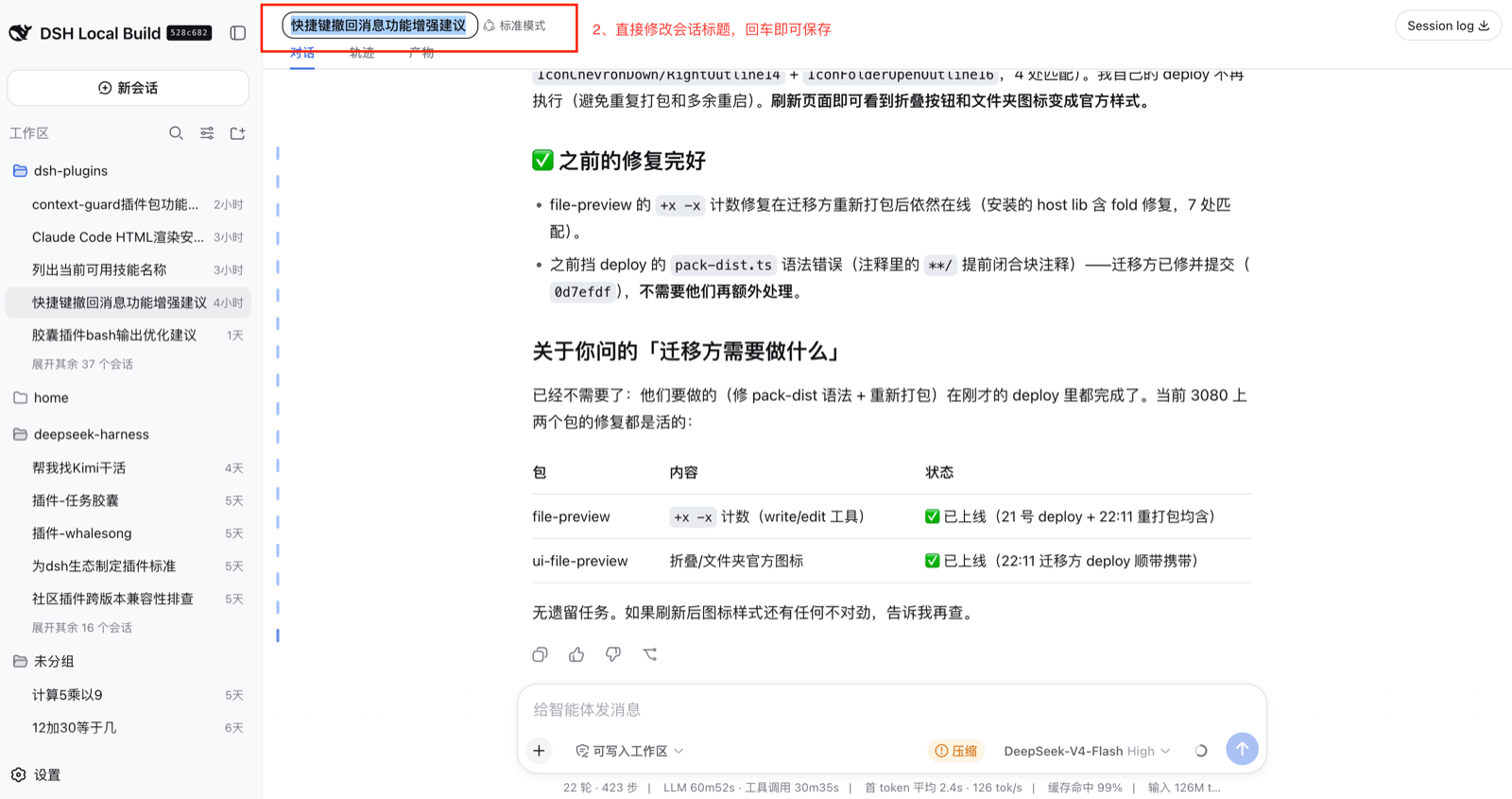Open workspace search magnifier icon
Image resolution: width=1512 pixels, height=799 pixels.
(176, 133)
